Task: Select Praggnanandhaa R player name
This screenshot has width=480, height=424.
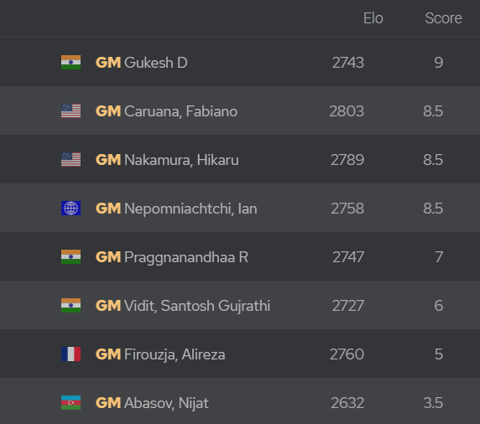Action: click(x=186, y=258)
